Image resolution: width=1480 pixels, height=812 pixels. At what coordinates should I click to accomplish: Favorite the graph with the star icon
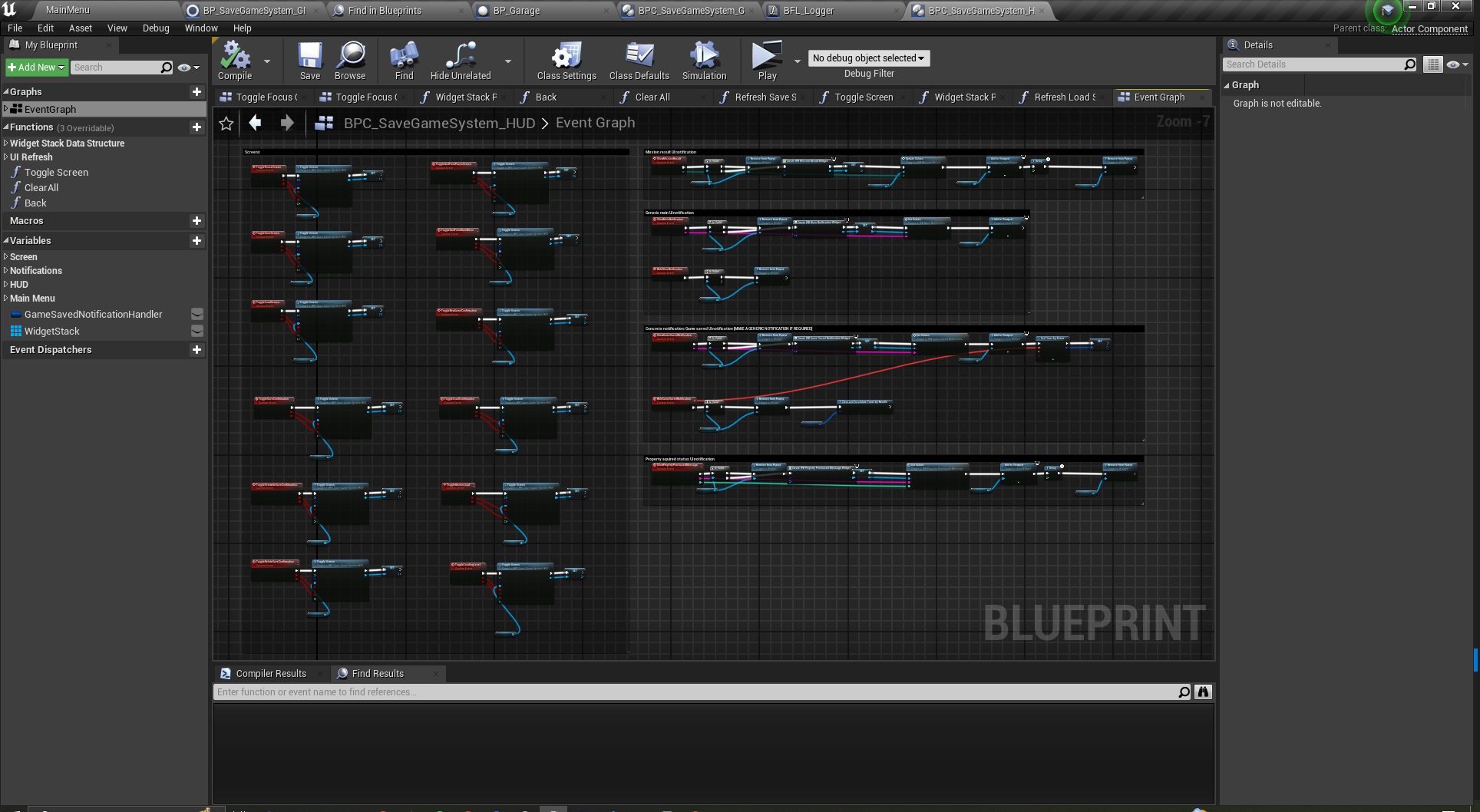pos(226,123)
